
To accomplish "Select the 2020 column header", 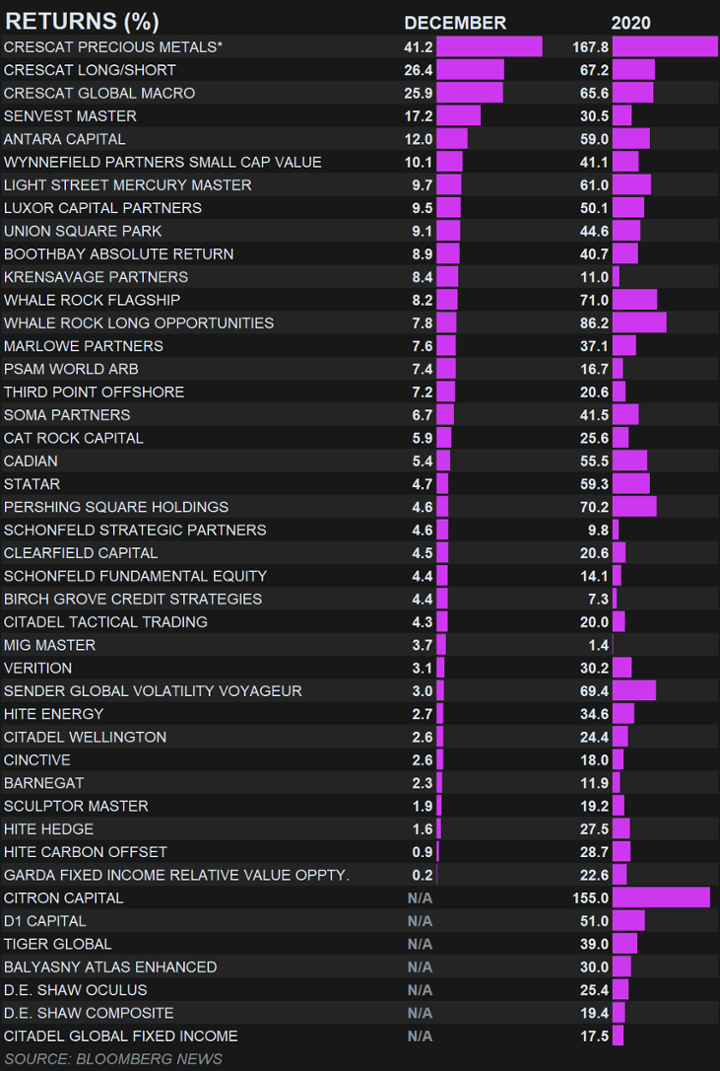I will 631,23.
